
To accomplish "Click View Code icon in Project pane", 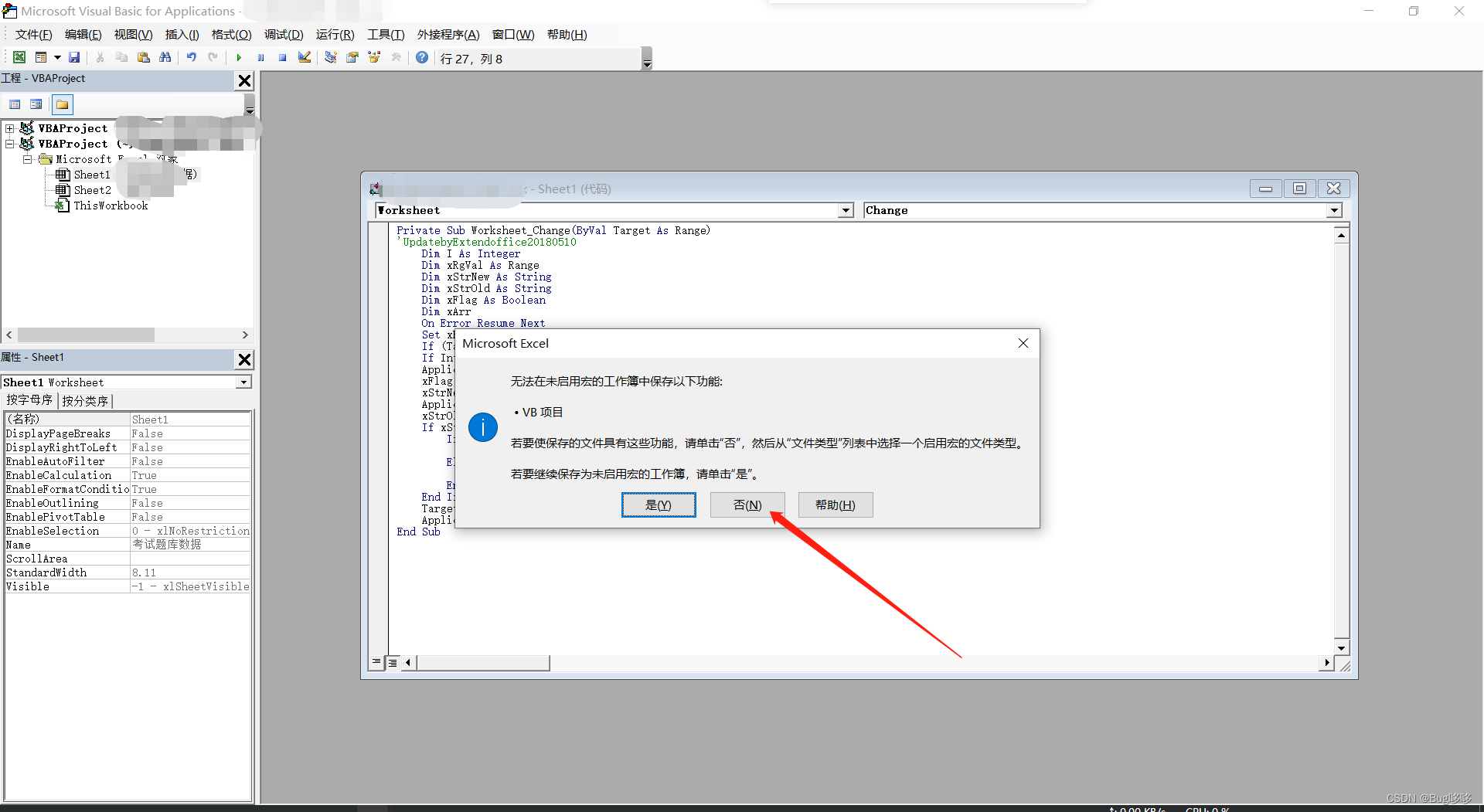I will [x=15, y=104].
